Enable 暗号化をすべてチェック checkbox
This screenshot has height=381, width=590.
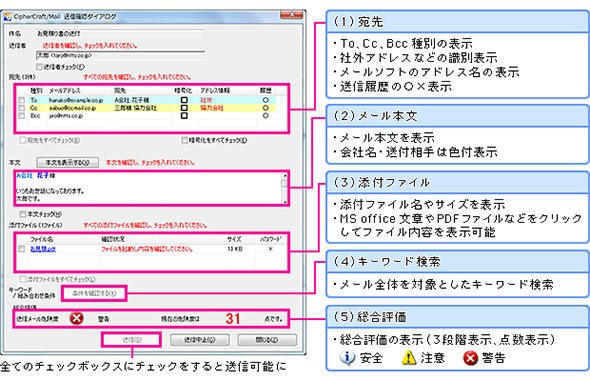pos(184,140)
